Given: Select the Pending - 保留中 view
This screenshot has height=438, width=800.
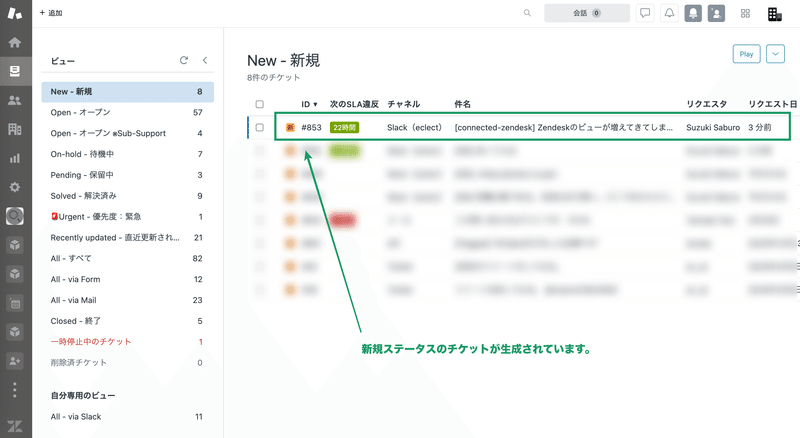Looking at the screenshot, I should click(128, 175).
